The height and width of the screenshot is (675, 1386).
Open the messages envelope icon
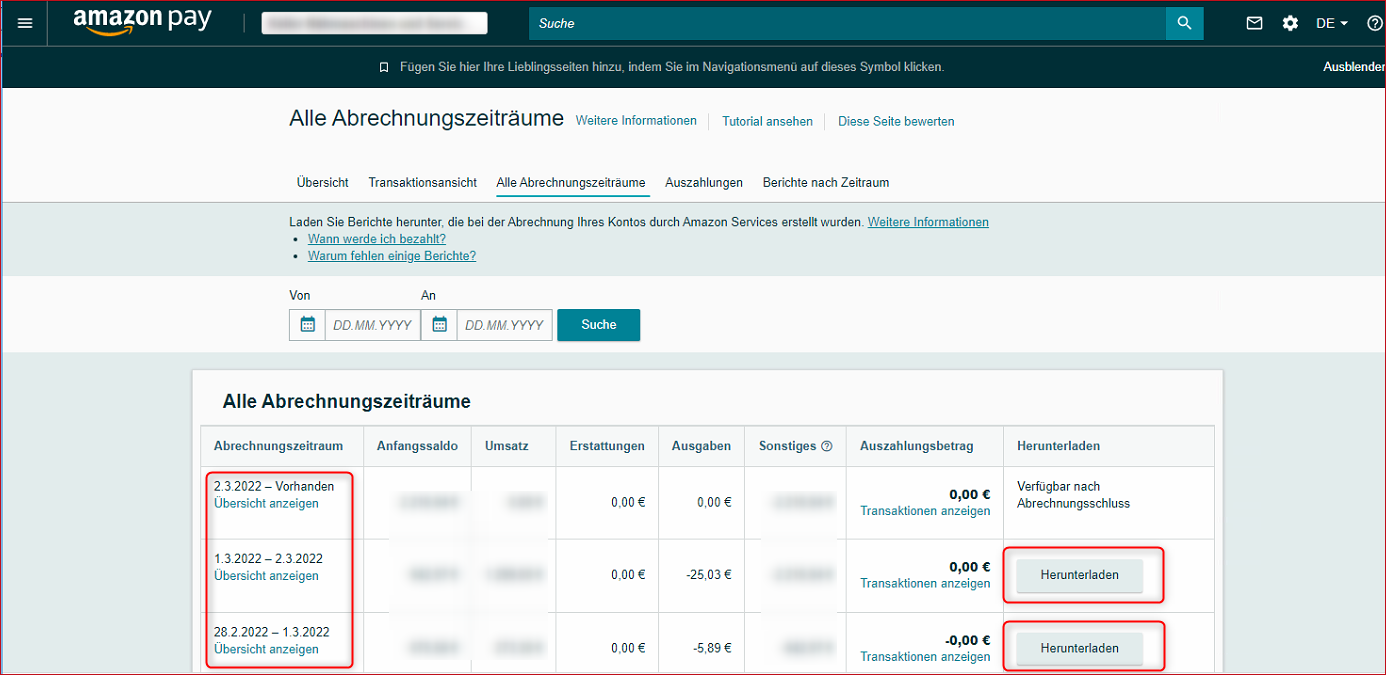(x=1254, y=23)
